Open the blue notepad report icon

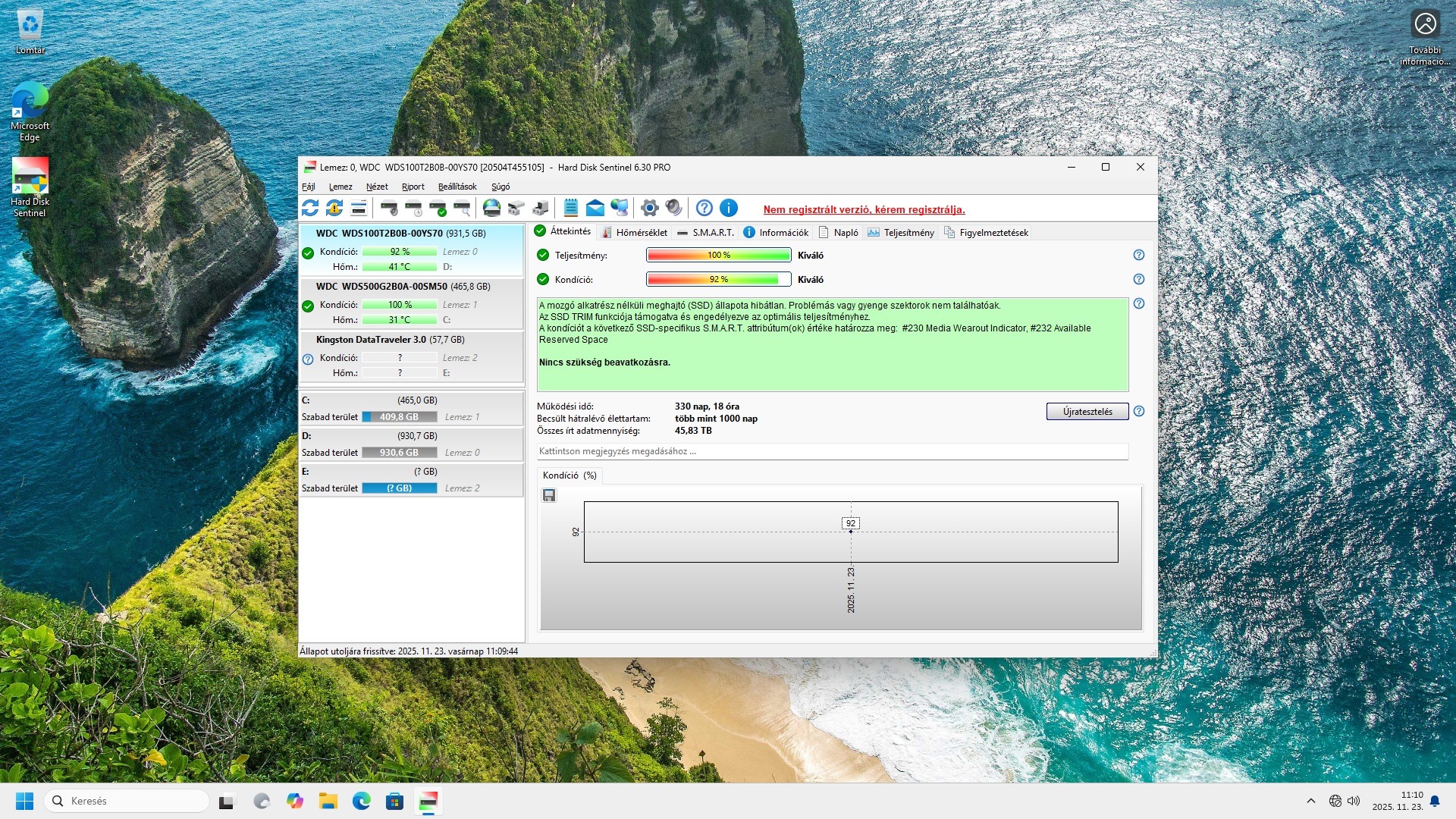pos(571,208)
